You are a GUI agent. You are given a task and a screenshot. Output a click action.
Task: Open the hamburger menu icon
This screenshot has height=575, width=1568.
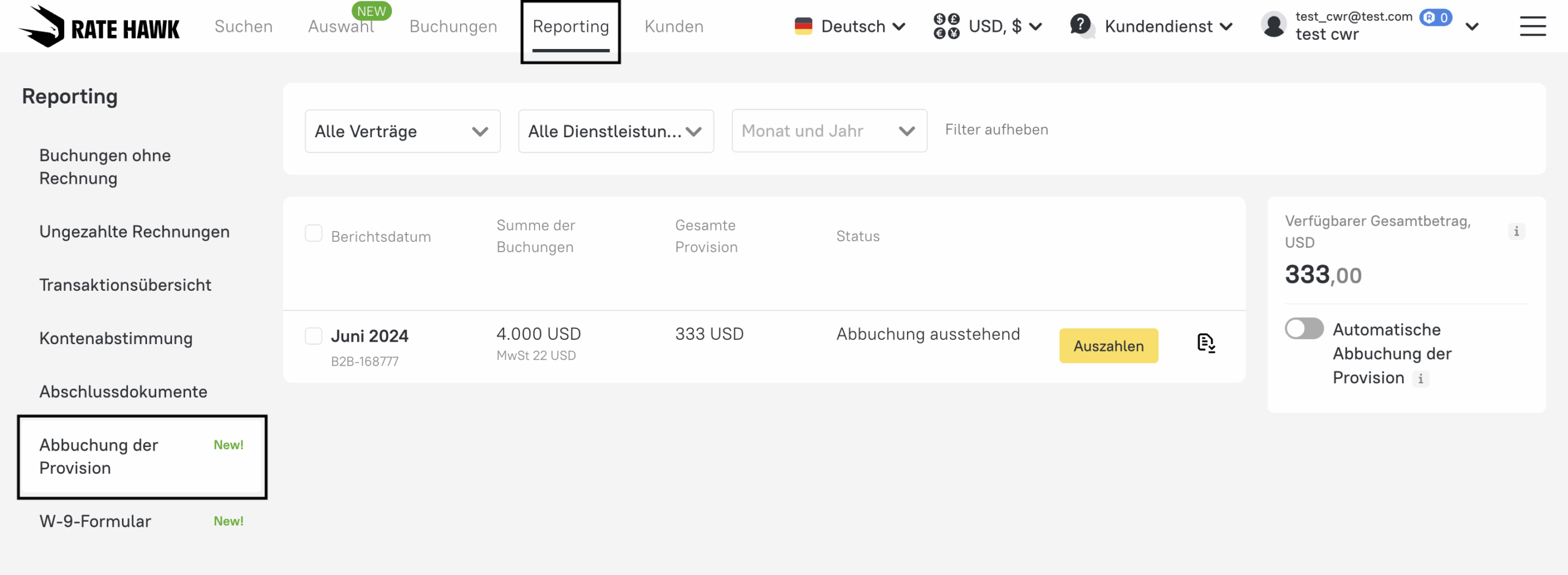point(1532,26)
